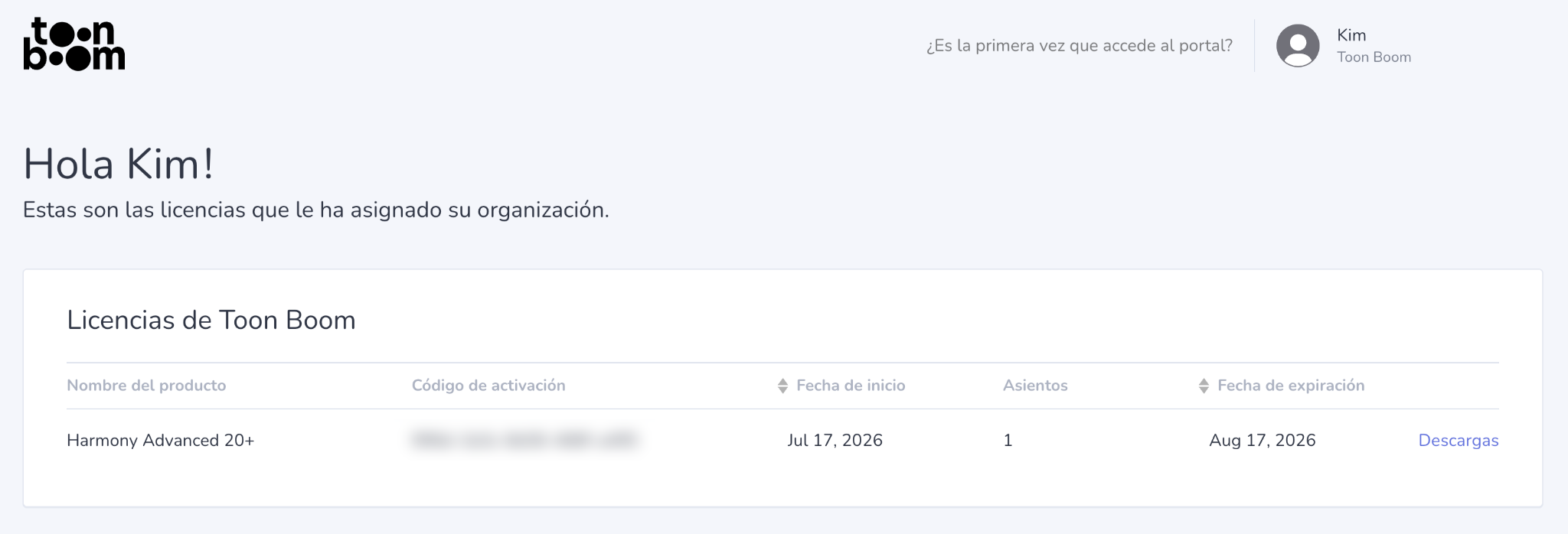Open the Kim user avatar icon
Viewport: 1568px width, 534px height.
(x=1298, y=46)
